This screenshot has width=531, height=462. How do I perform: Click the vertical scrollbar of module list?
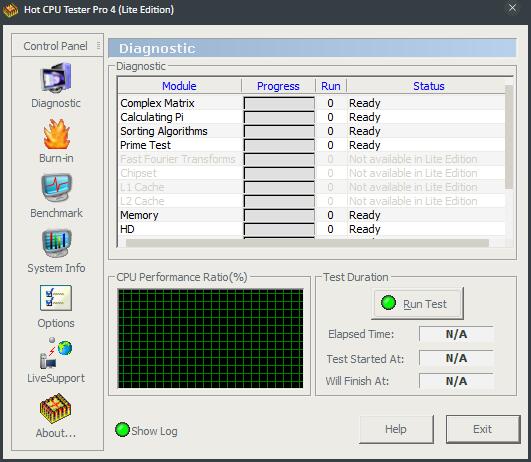[509, 137]
